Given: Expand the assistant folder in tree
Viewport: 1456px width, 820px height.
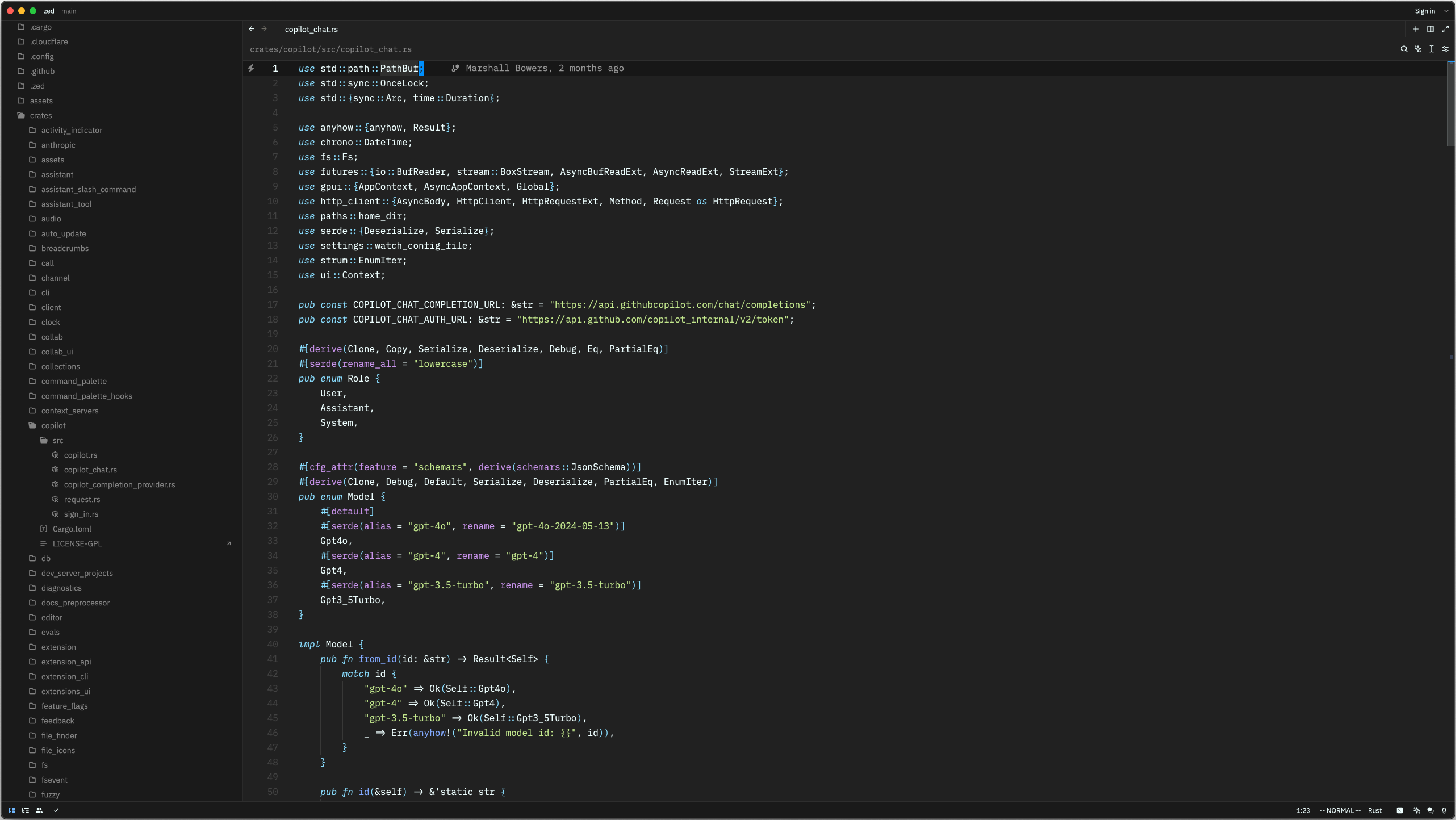Looking at the screenshot, I should [x=57, y=174].
